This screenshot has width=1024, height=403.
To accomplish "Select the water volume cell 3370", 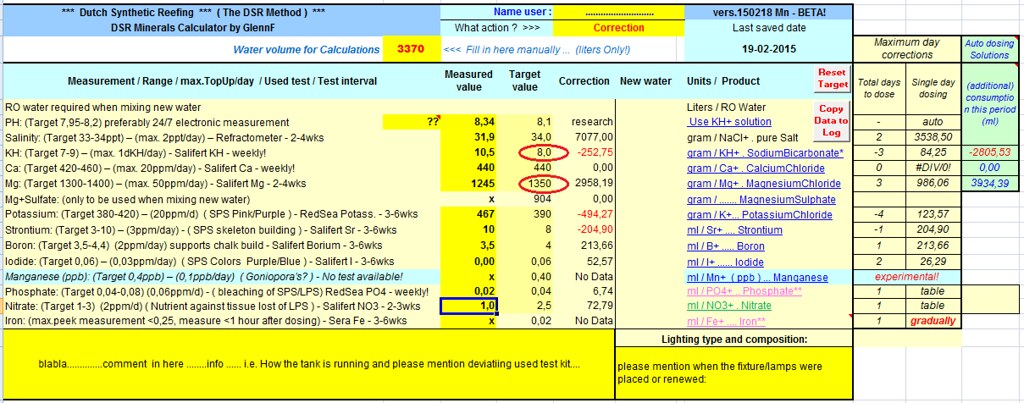I will 411,49.
